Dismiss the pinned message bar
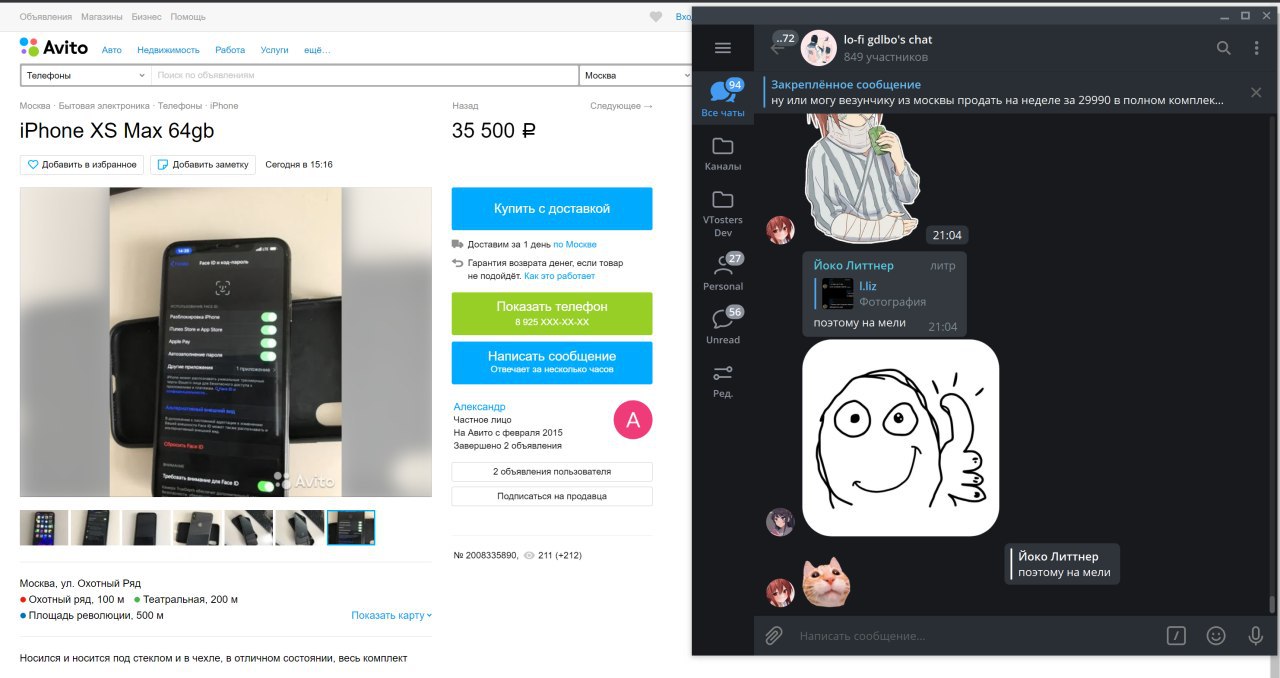The image size is (1280, 678). coord(1256,92)
